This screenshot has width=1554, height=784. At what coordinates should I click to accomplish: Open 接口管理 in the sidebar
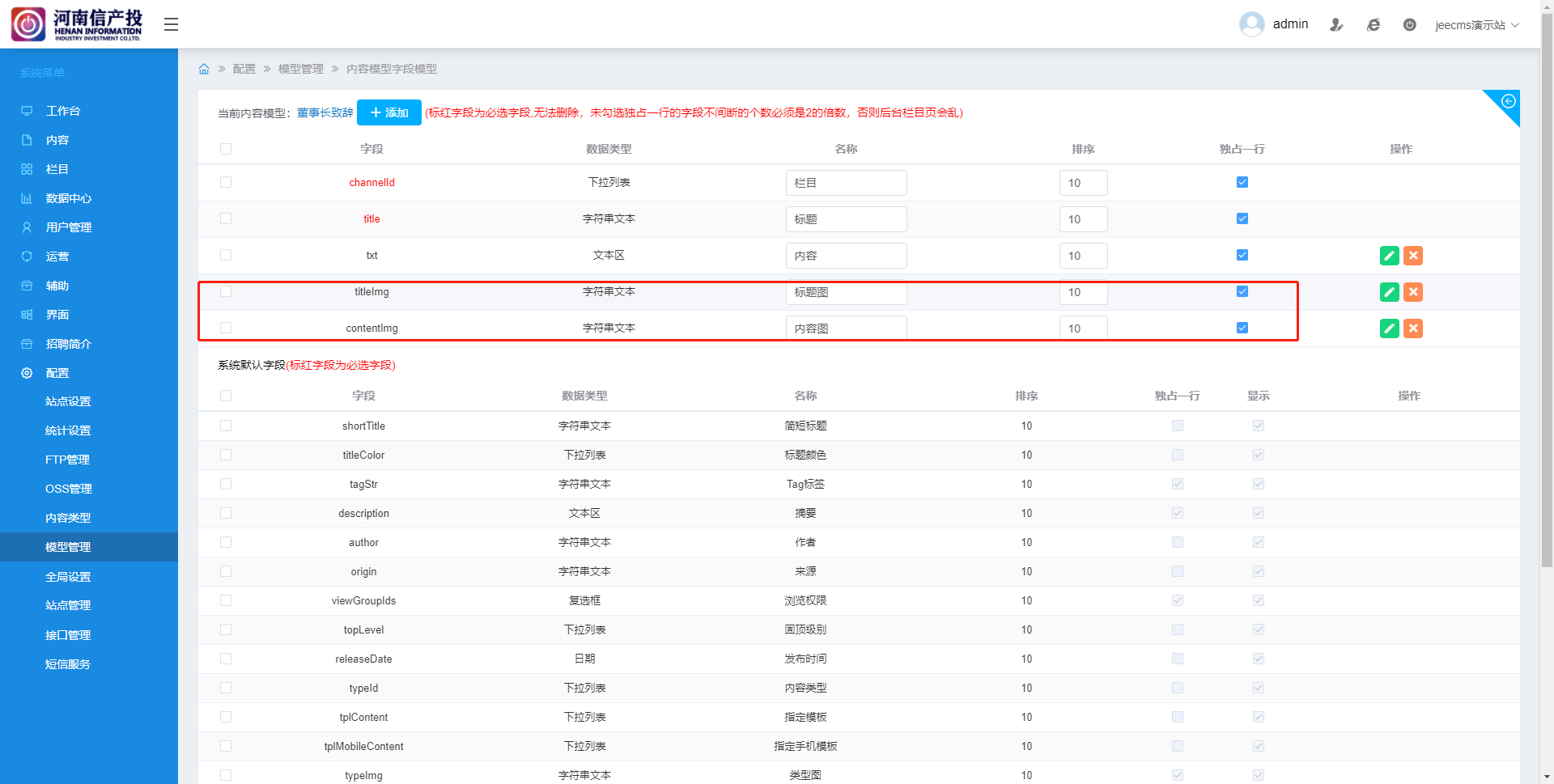68,635
